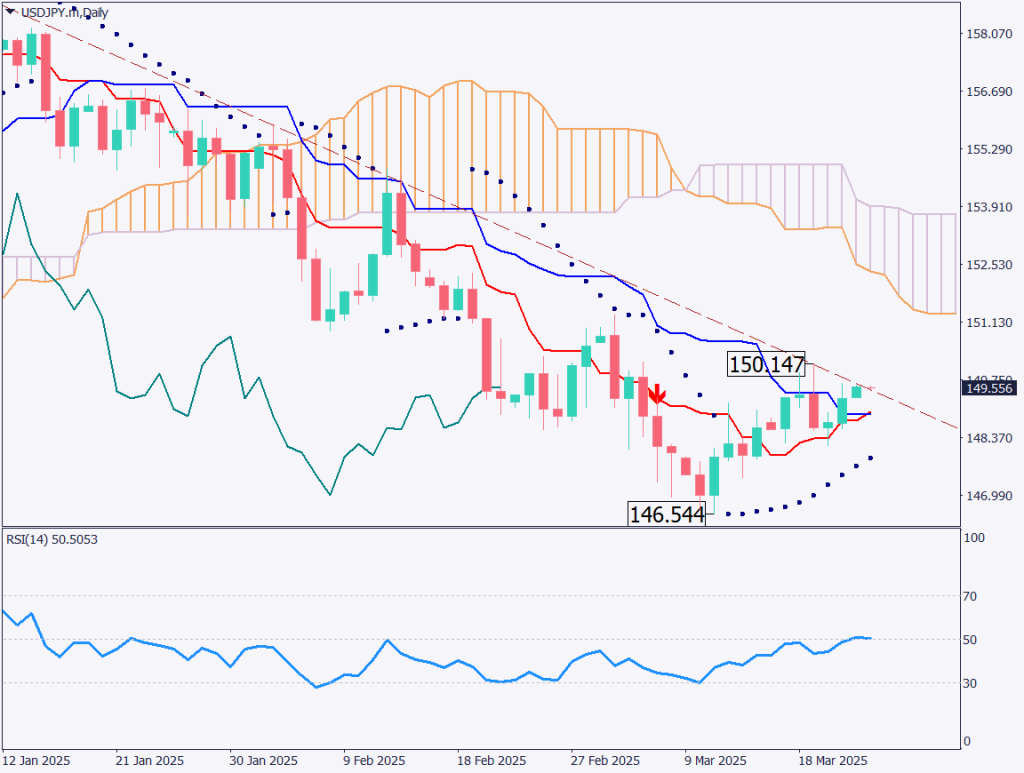Click the 146.544 low price label
Screen dimensions: 1024x773
click(666, 514)
